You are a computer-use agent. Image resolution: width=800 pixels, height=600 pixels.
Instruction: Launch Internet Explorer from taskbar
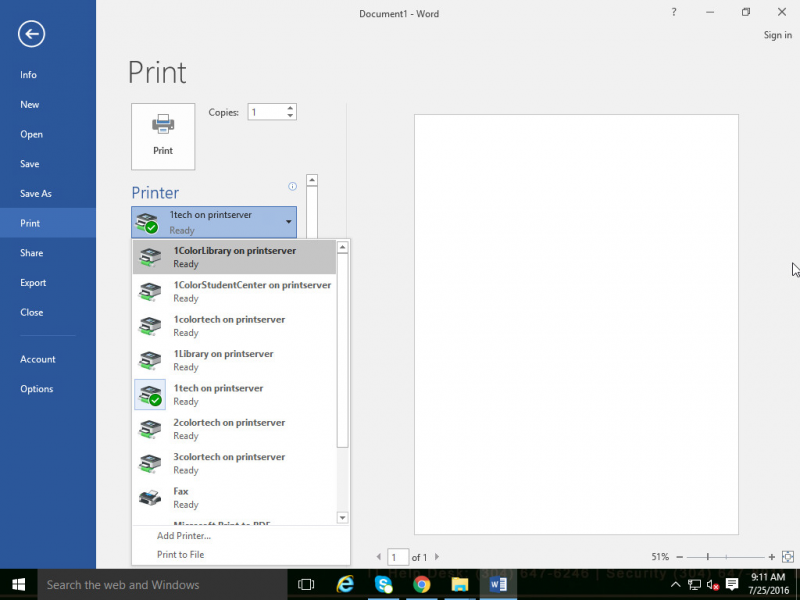(345, 585)
